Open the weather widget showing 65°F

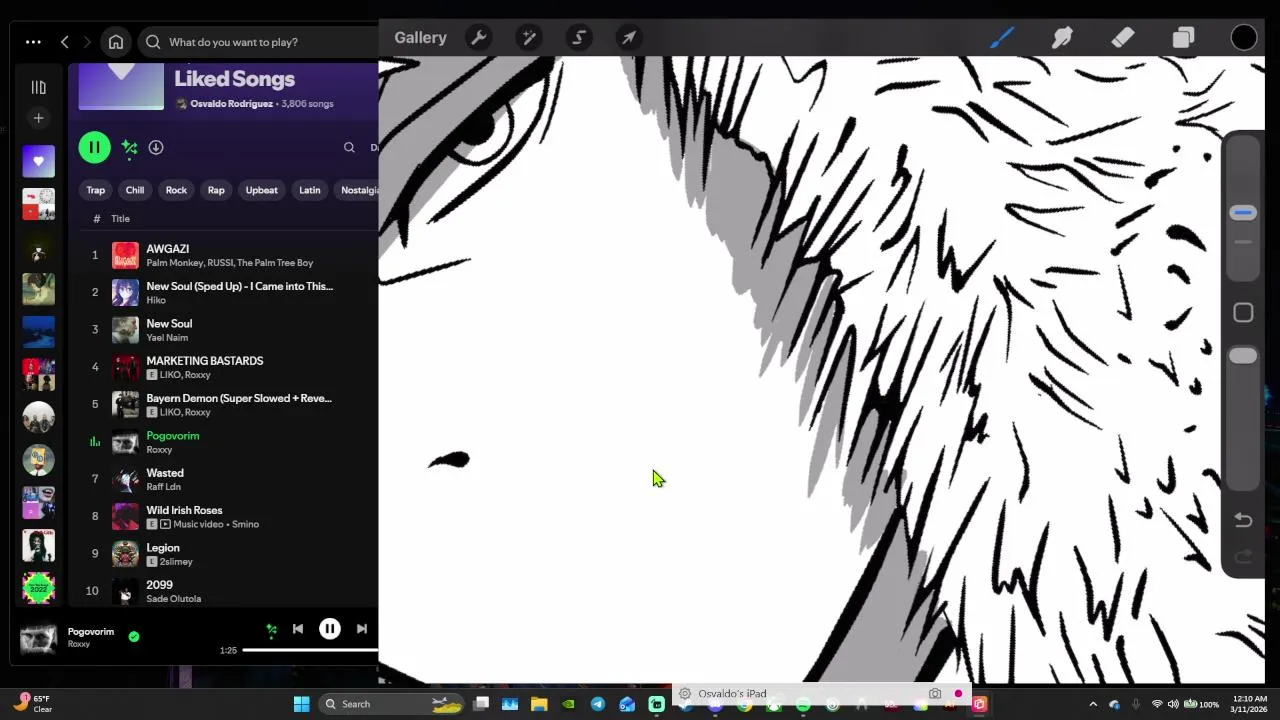click(33, 704)
